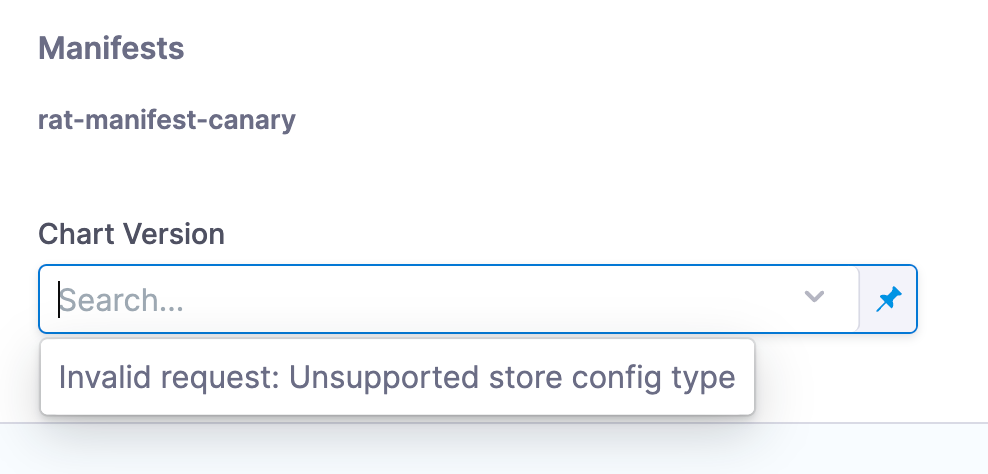Click the Manifests section heading
The height and width of the screenshot is (474, 988).
pyautogui.click(x=111, y=47)
